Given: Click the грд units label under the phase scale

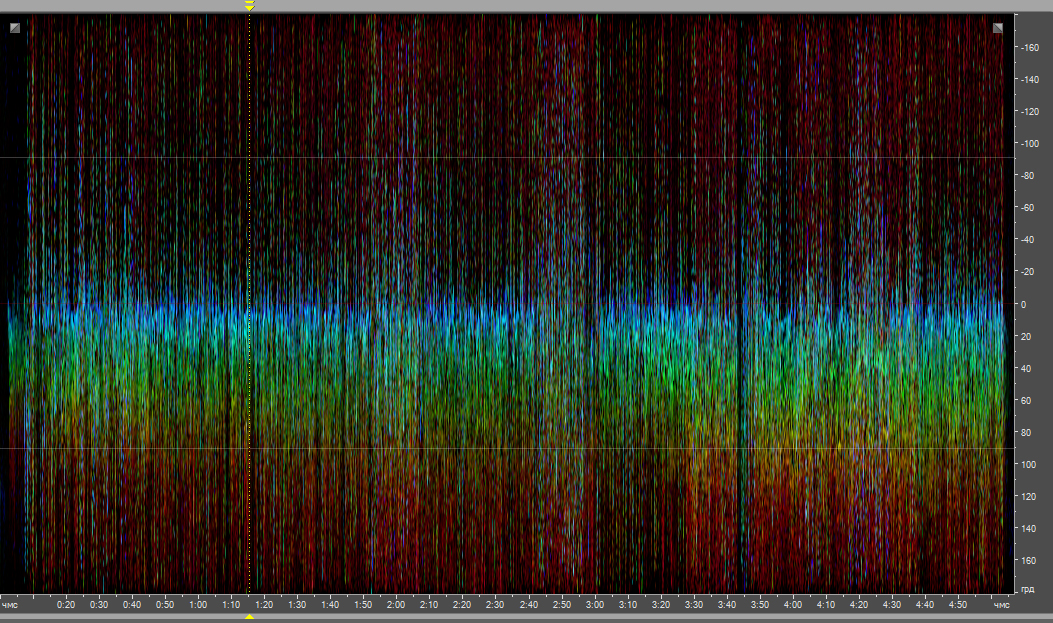Looking at the screenshot, I should point(1027,590).
